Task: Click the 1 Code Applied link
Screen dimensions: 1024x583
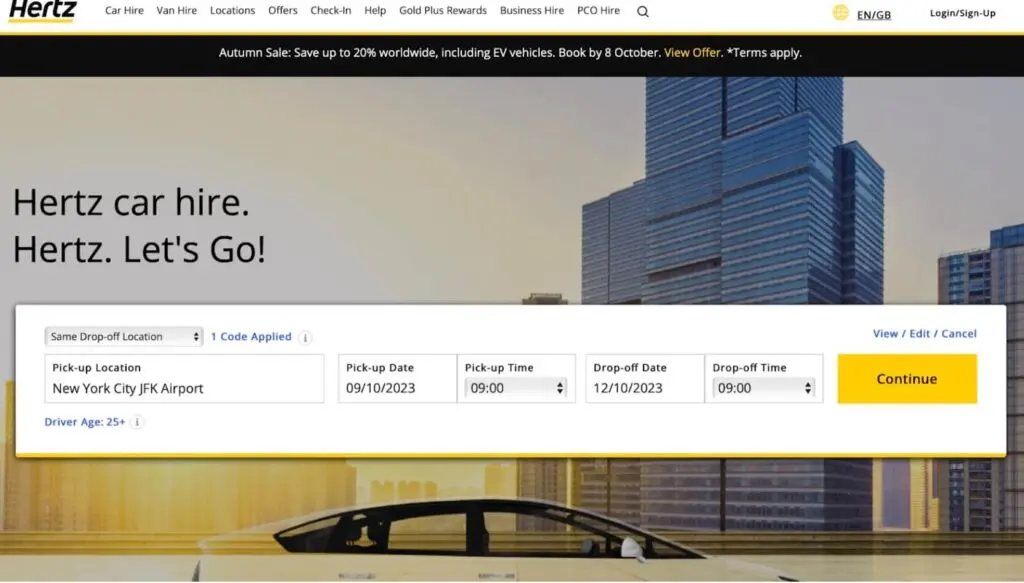Action: click(x=251, y=337)
